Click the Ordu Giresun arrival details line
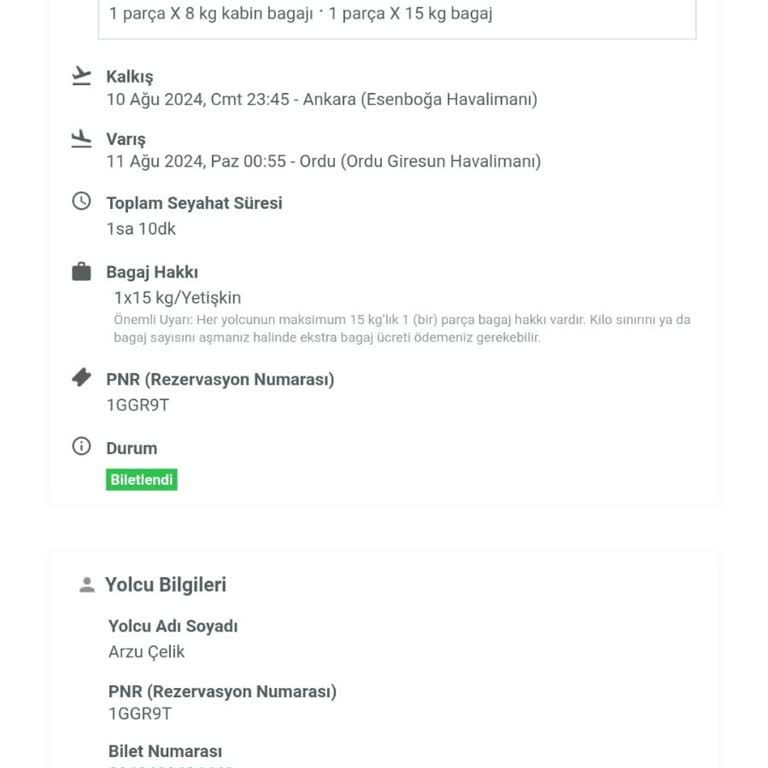This screenshot has width=768, height=768. [324, 162]
